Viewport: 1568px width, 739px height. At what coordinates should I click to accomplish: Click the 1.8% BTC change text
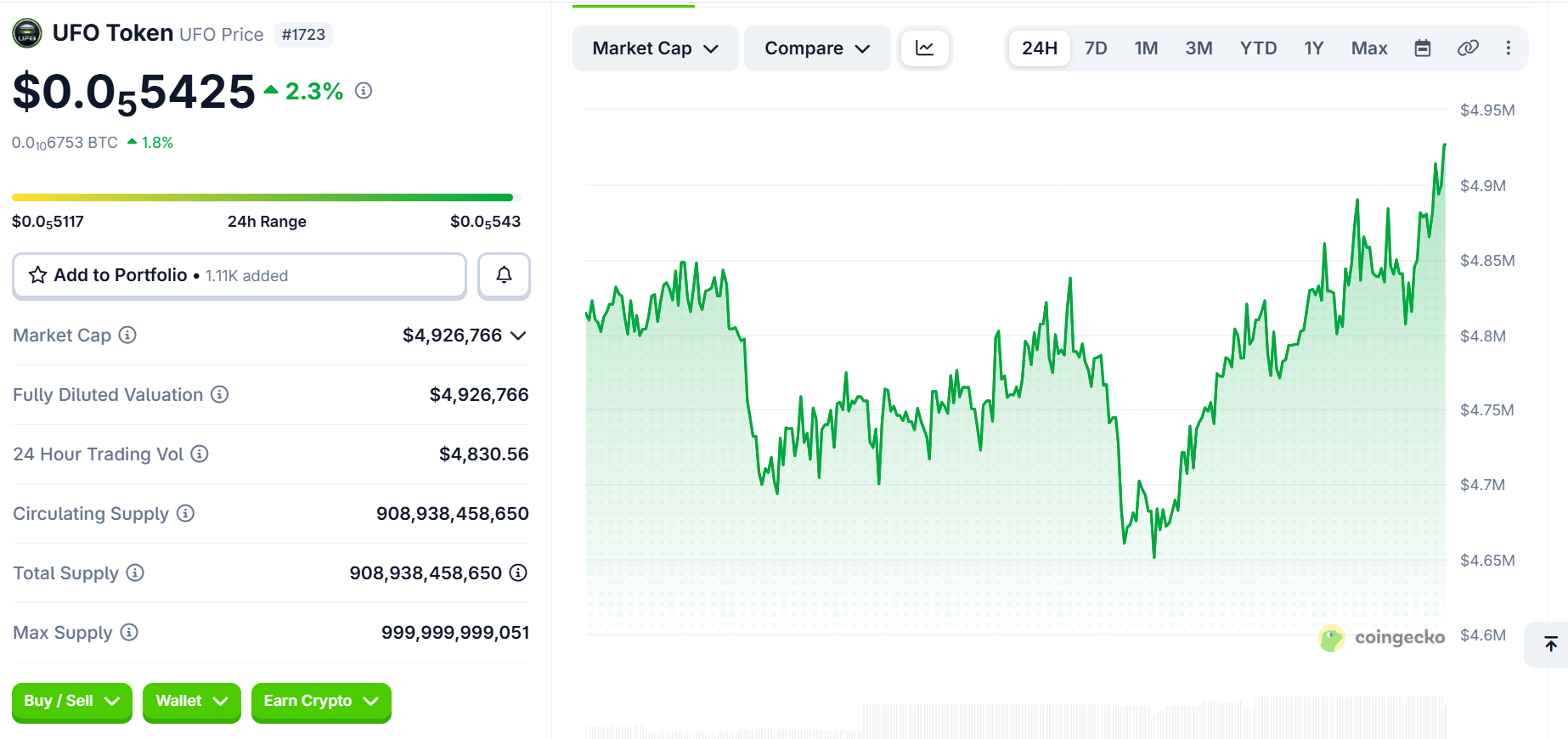pyautogui.click(x=157, y=143)
